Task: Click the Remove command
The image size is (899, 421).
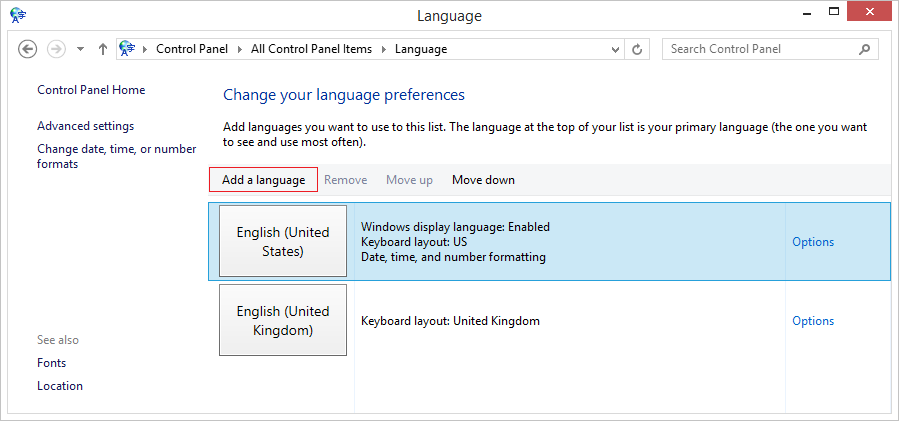Action: click(346, 180)
